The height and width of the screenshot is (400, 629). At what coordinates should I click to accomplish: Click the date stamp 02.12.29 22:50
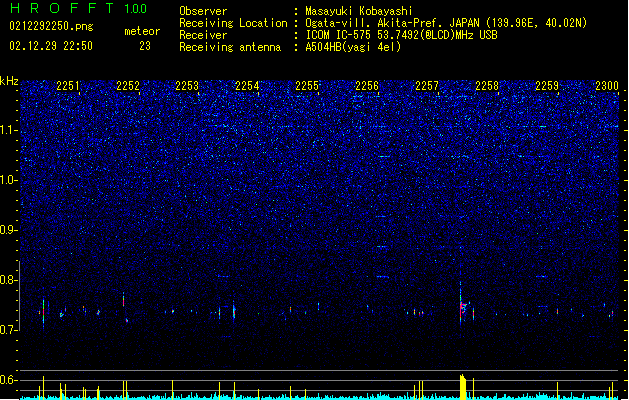(x=51, y=46)
